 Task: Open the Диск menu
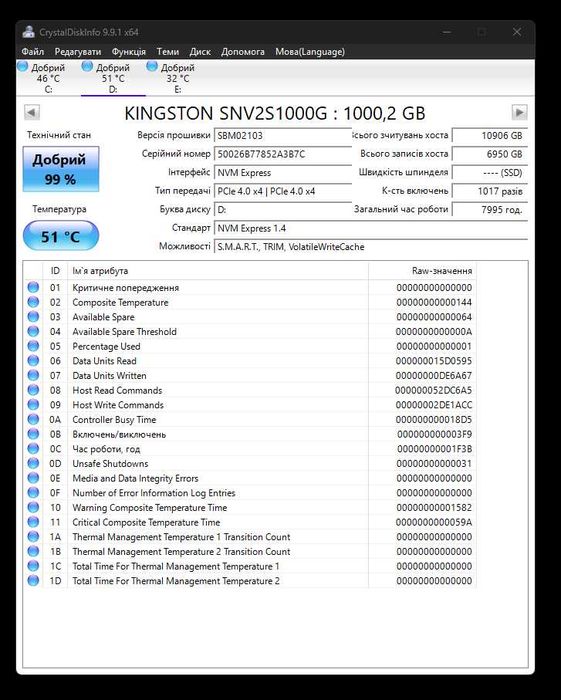click(200, 52)
